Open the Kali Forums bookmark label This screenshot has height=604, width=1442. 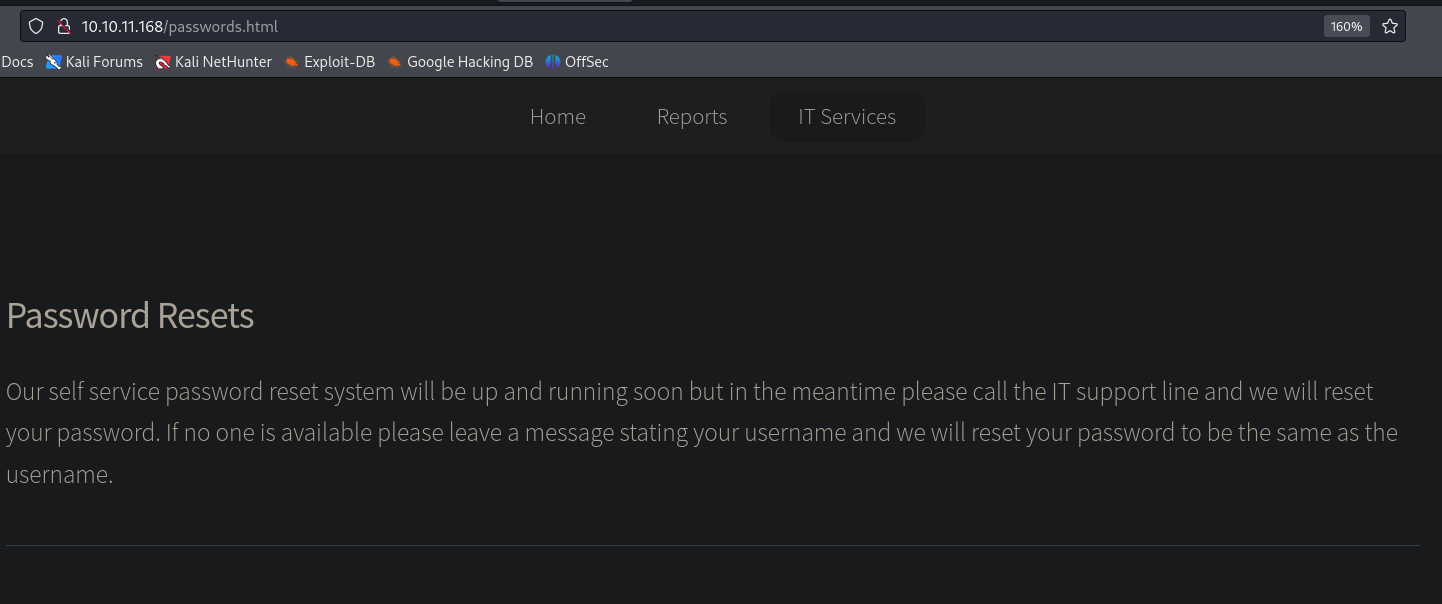[x=104, y=62]
